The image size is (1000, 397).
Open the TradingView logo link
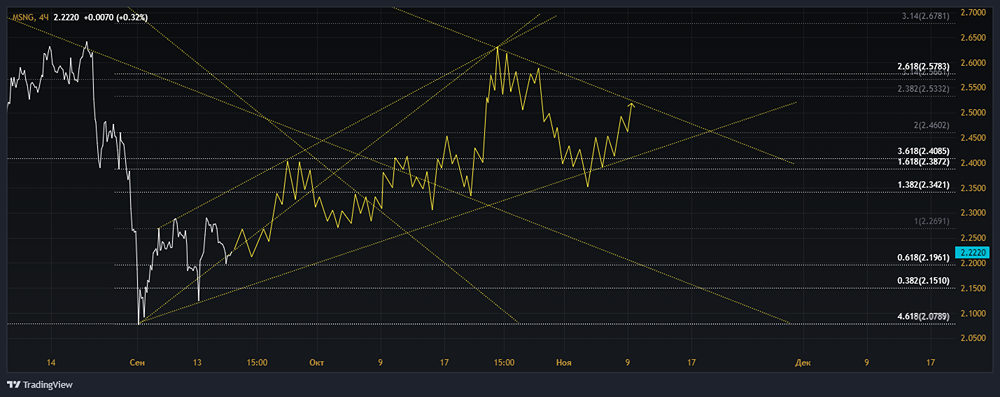coord(40,385)
